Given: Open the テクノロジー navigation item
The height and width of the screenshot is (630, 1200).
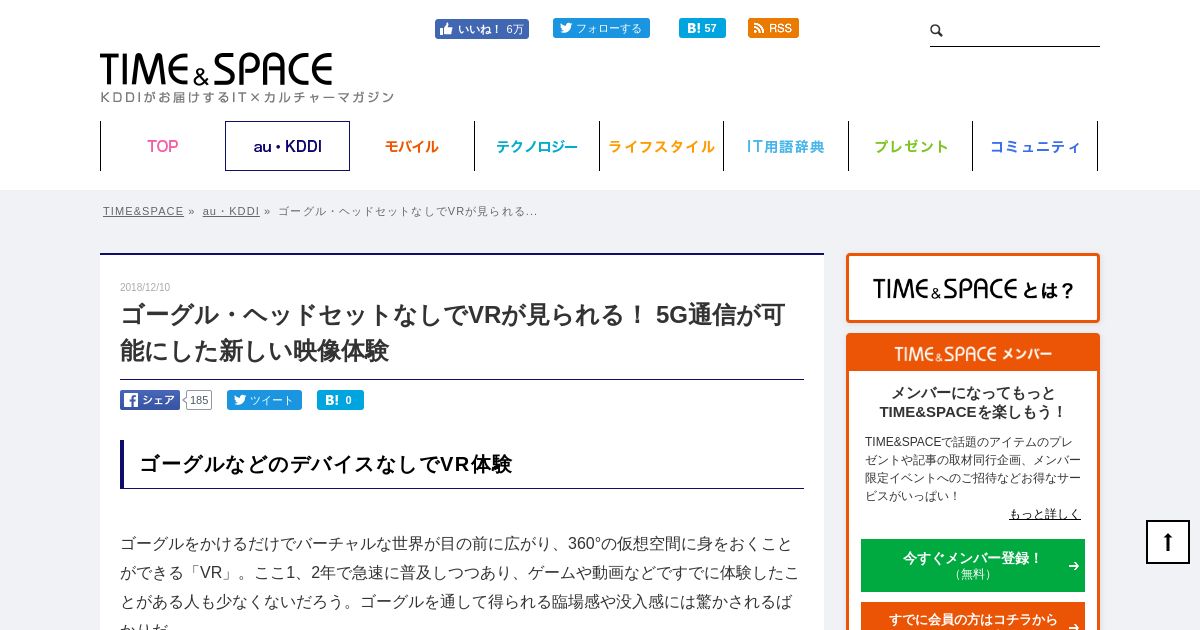Looking at the screenshot, I should [537, 146].
